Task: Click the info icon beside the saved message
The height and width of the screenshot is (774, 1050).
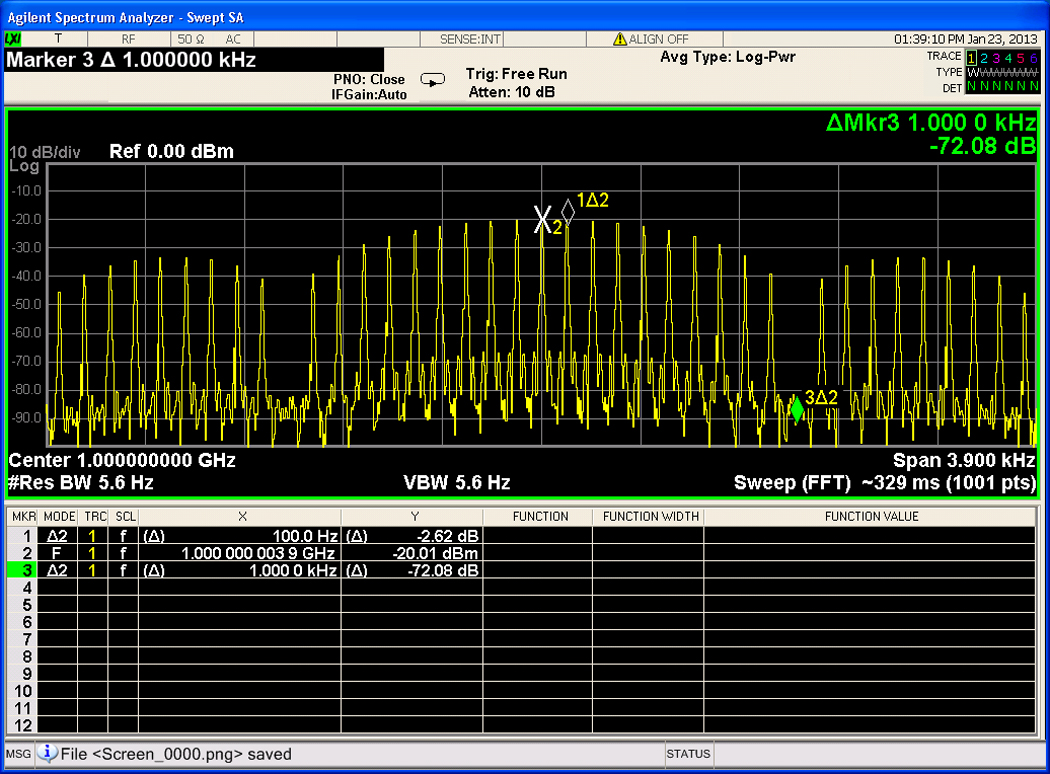Action: [x=47, y=753]
